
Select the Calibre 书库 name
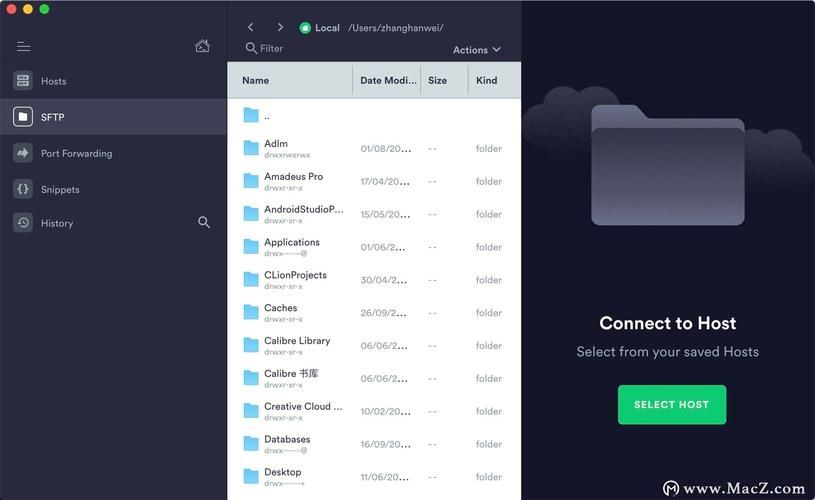coord(291,373)
